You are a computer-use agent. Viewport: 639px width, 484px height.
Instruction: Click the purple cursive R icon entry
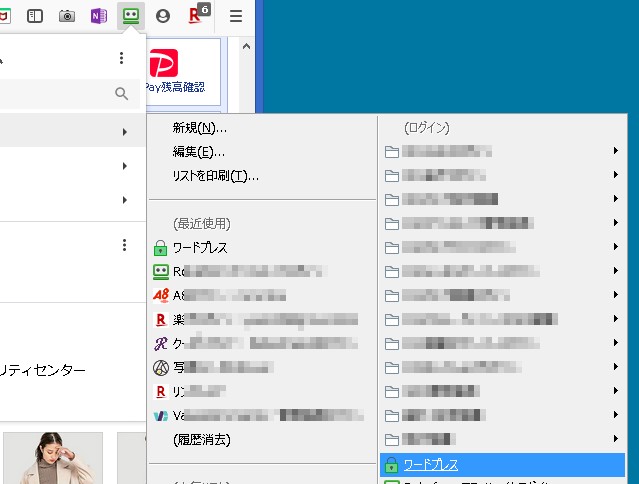161,343
